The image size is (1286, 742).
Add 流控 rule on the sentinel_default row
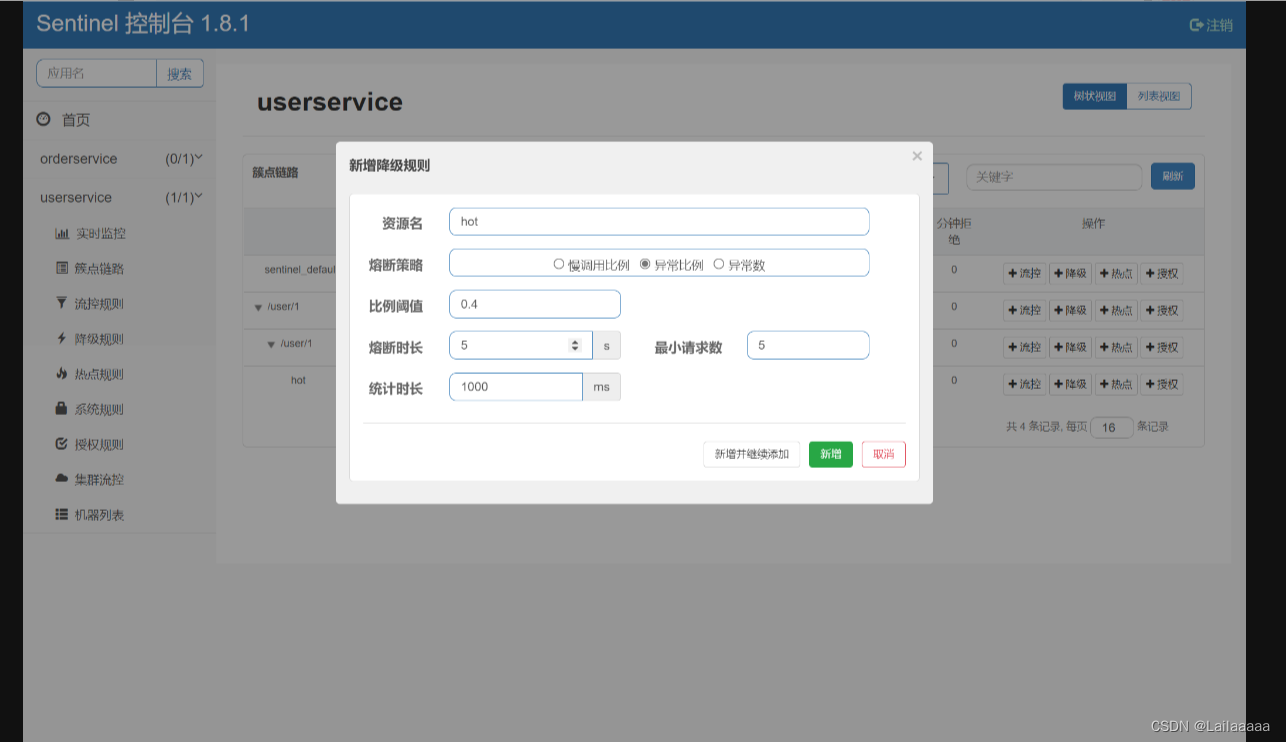(1025, 273)
